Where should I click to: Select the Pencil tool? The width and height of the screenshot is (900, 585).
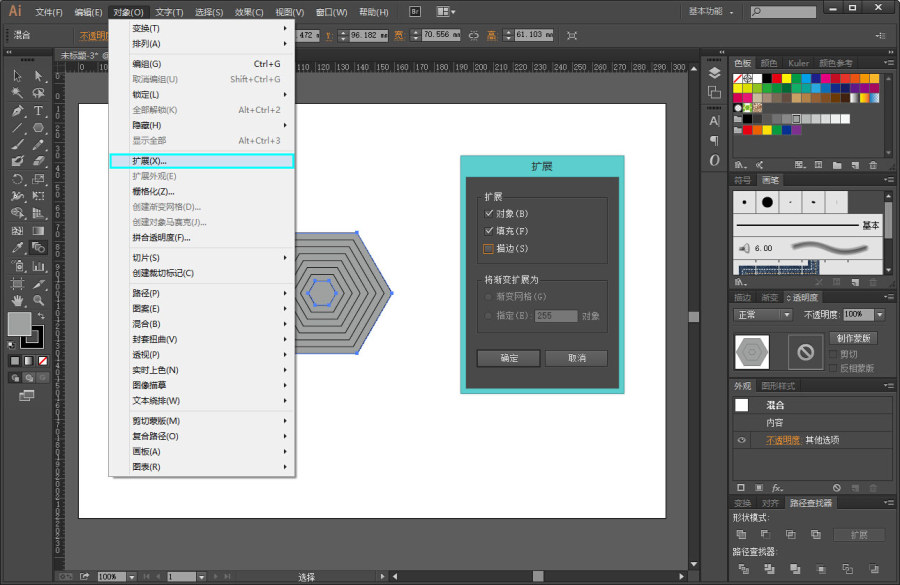click(x=38, y=145)
